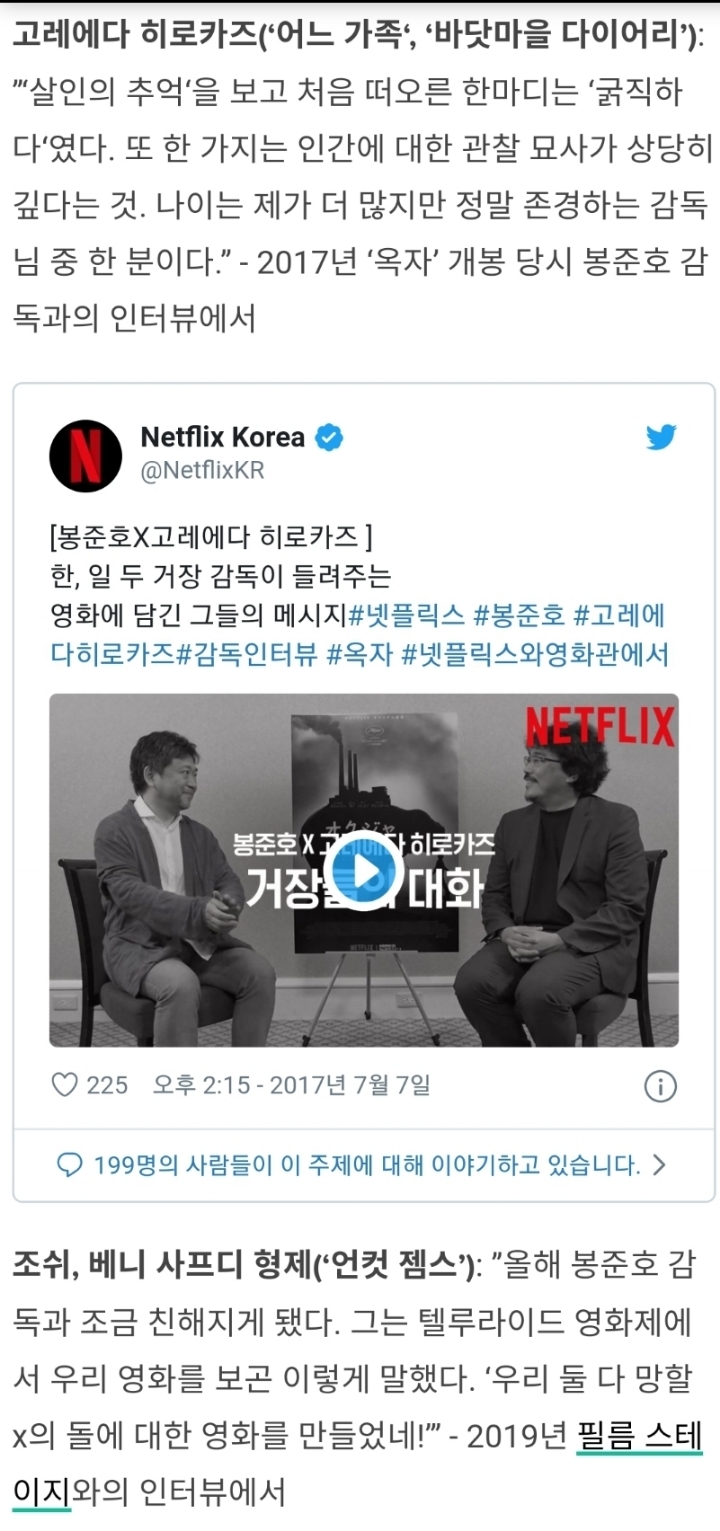
Task: Open tweet info circle icon
Action: 660,1086
